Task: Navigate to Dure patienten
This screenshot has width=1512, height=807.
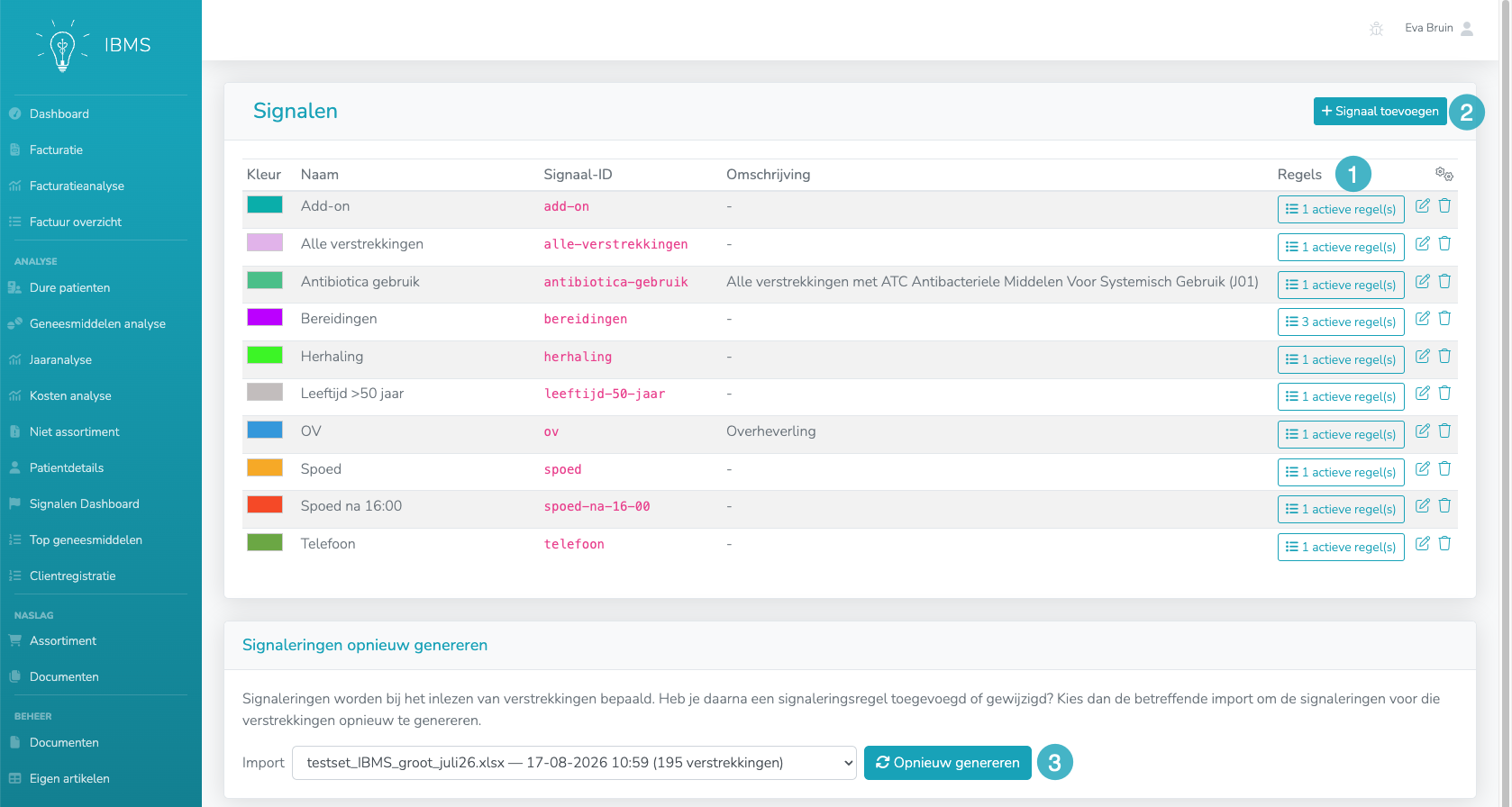Action: point(69,288)
